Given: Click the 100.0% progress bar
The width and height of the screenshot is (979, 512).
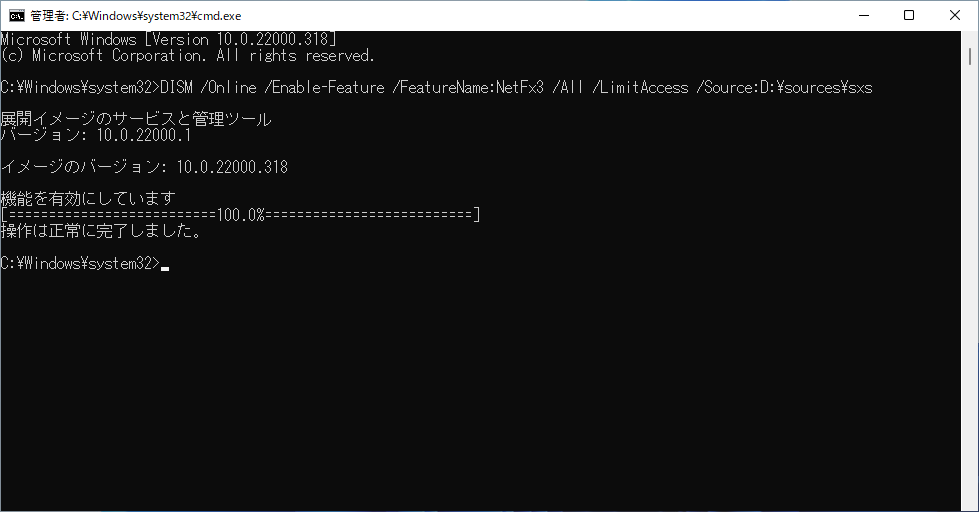Looking at the screenshot, I should 240,215.
